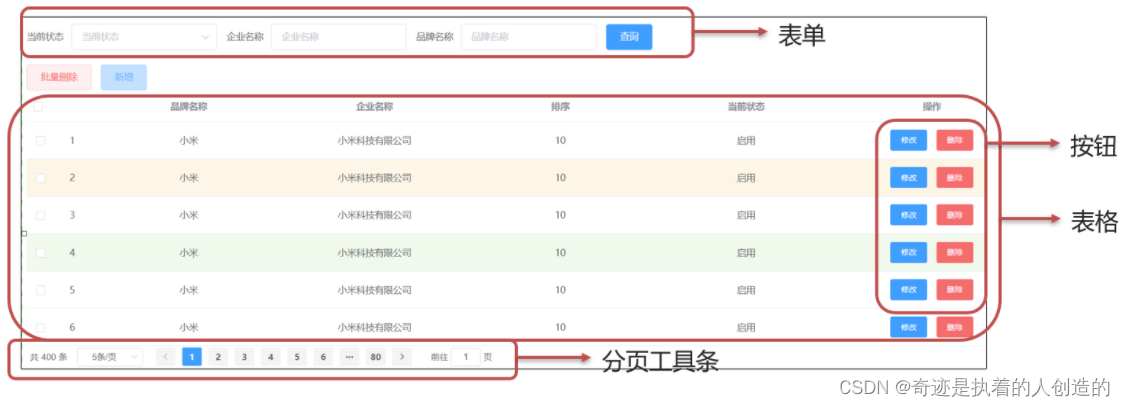Expand the 5条/页 page size selector

click(x=110, y=357)
